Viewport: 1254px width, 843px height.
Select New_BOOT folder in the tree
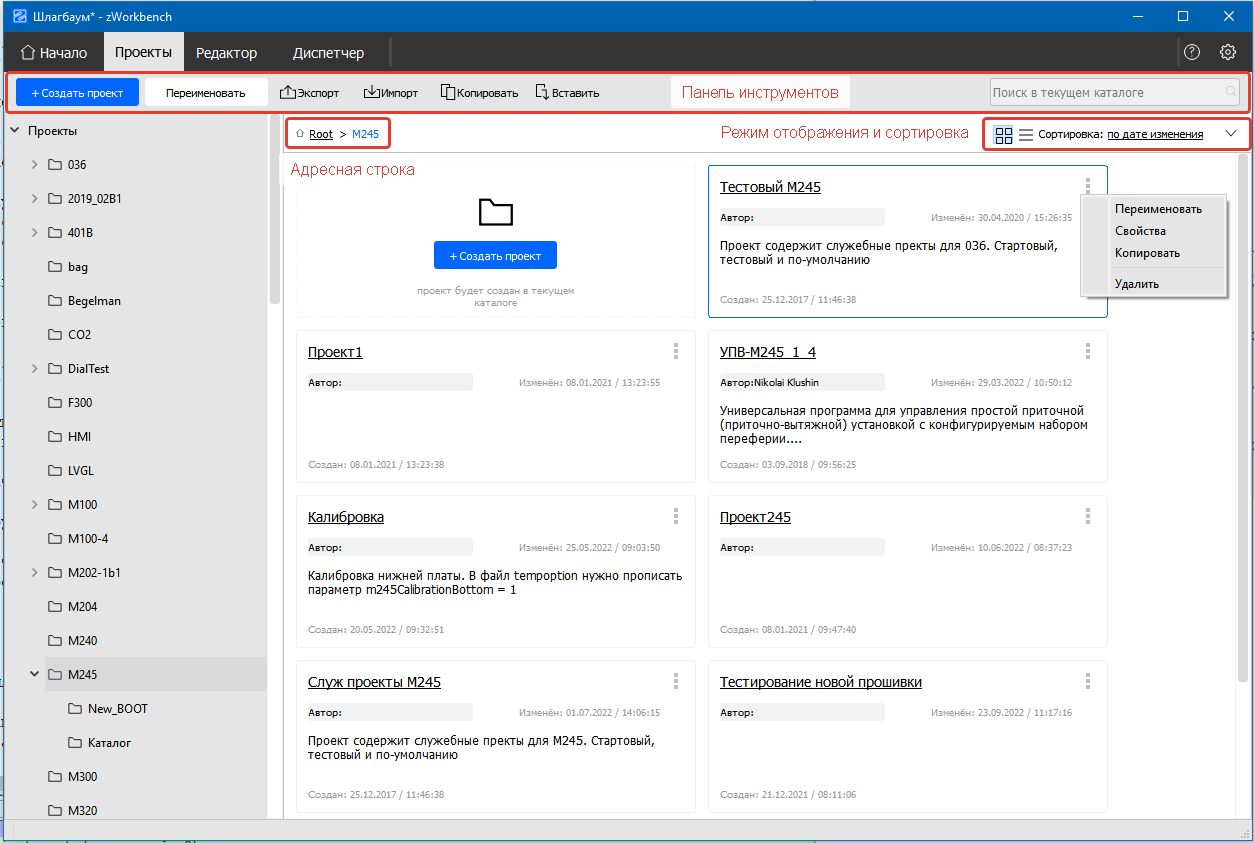point(117,709)
